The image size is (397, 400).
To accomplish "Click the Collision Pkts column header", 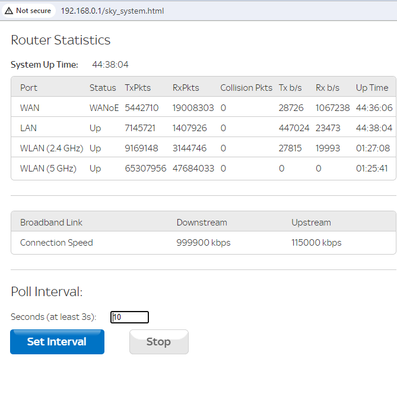I will point(246,88).
